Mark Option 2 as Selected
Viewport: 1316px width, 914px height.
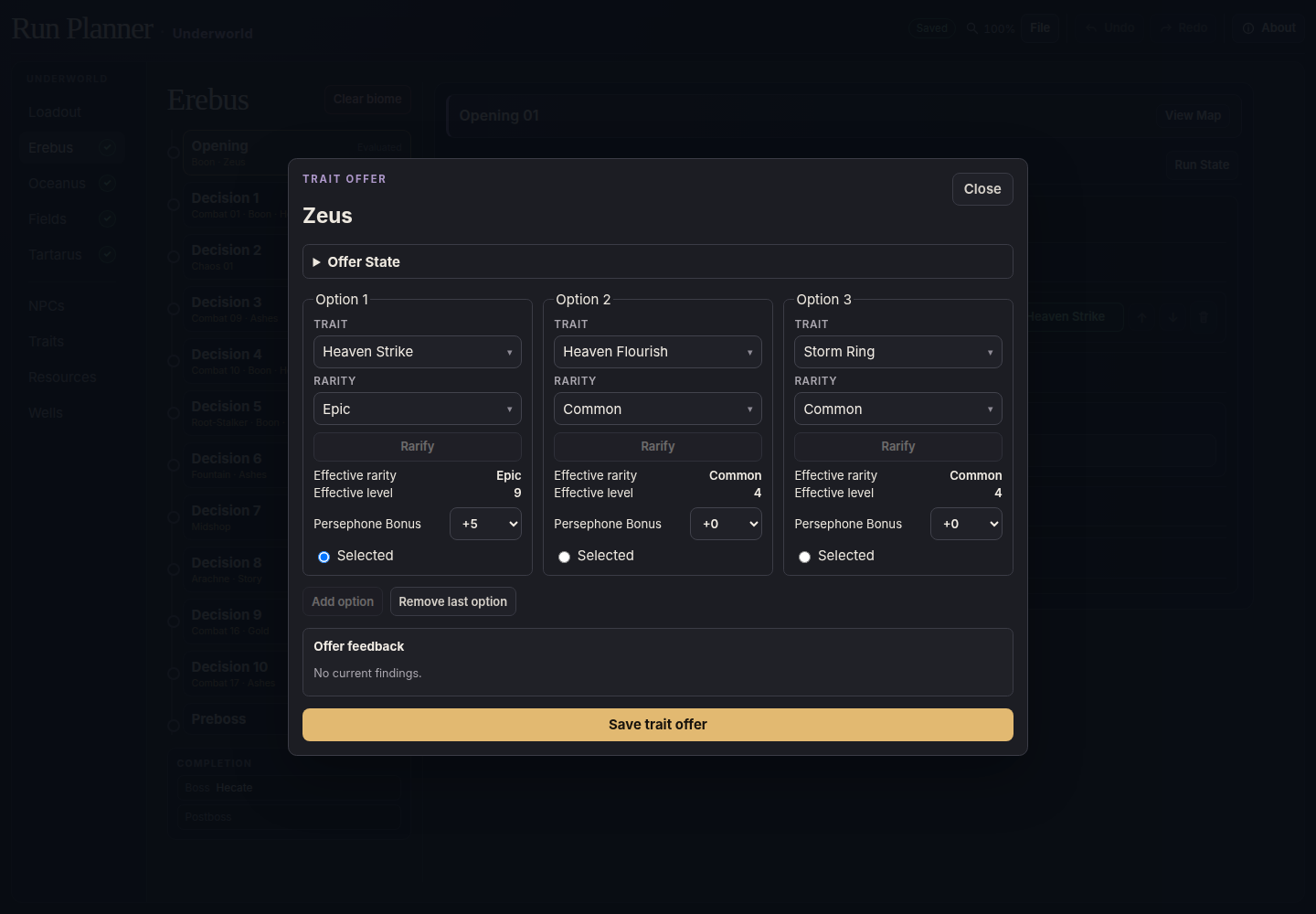(x=564, y=557)
